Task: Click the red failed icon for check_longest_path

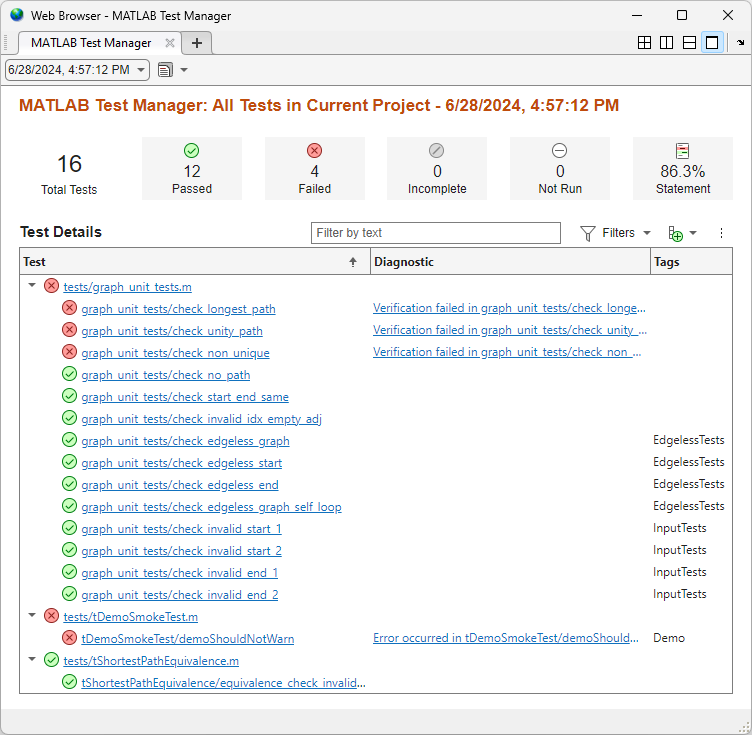Action: (x=69, y=309)
